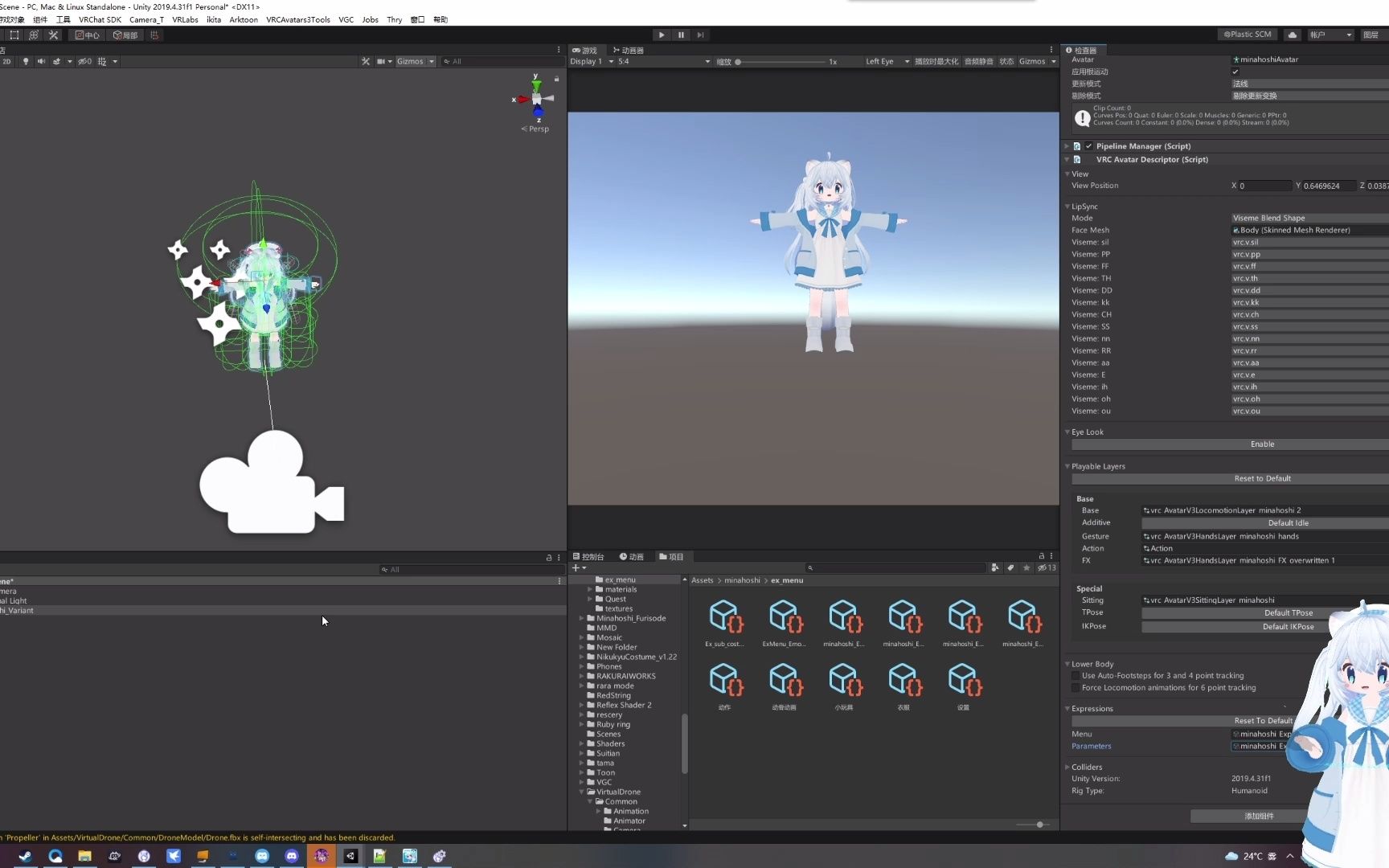Open the account dropdown in the toolbar
The height and width of the screenshot is (868, 1389).
point(1330,35)
